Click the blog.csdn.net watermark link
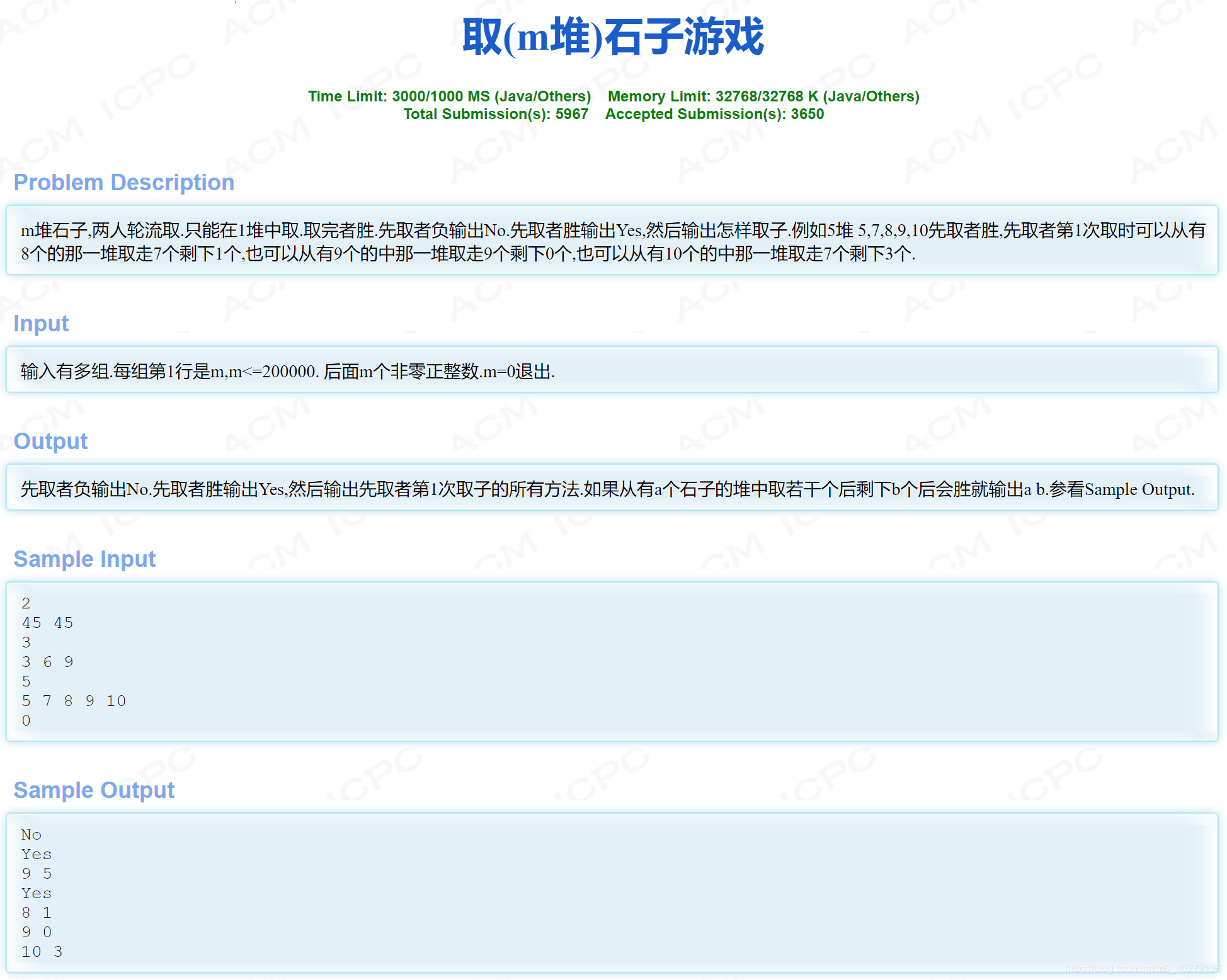Viewport: 1227px width, 980px height. 1142,968
